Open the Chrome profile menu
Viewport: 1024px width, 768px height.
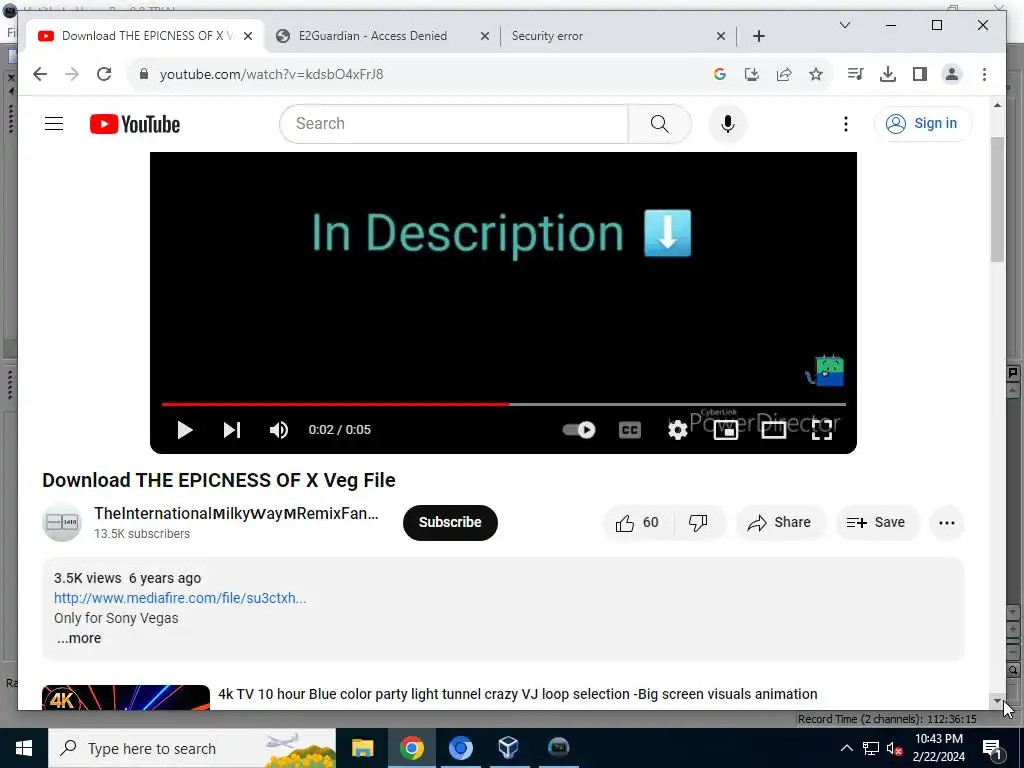(952, 74)
